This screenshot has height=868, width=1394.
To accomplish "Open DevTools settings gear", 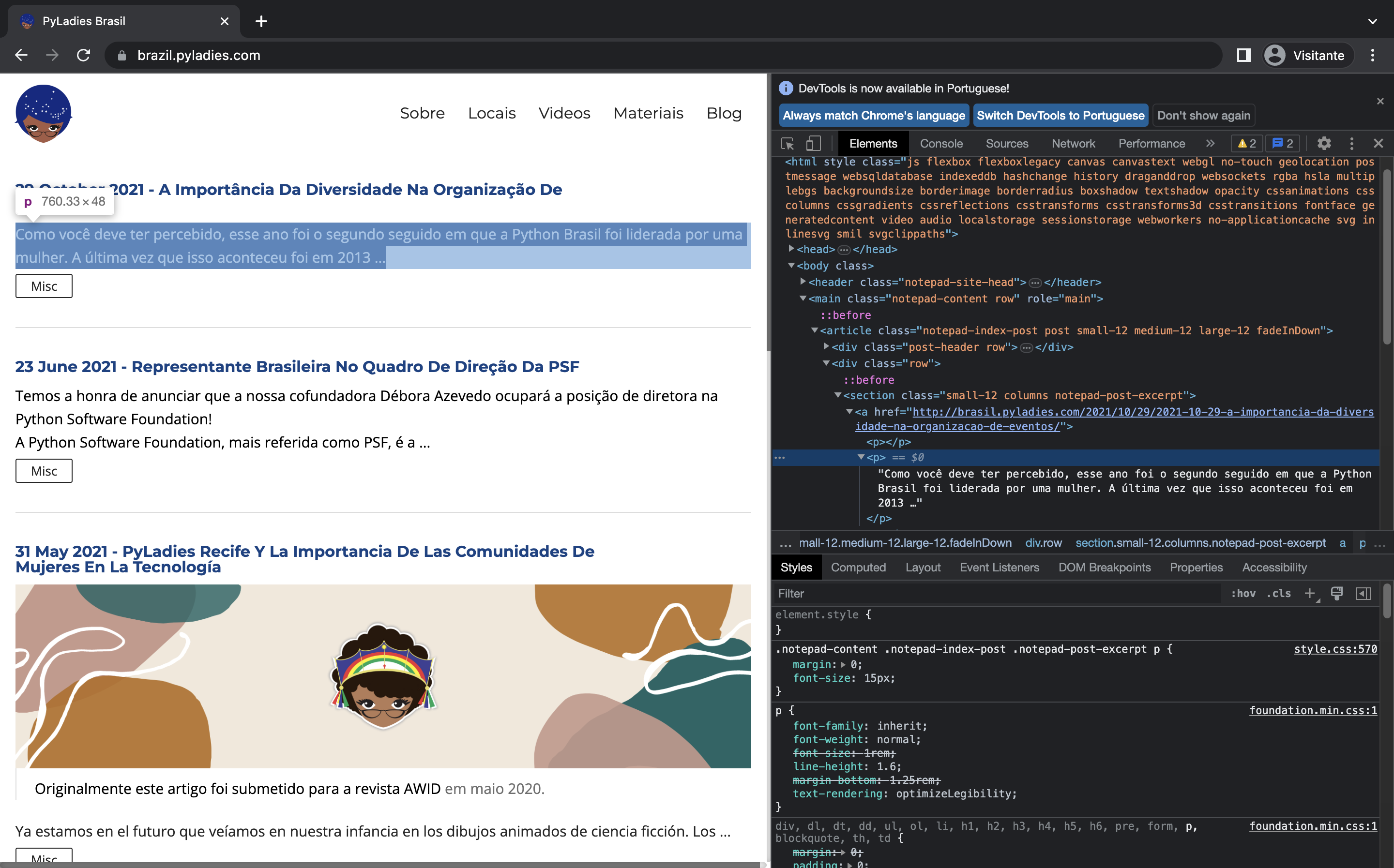I will tap(1323, 144).
